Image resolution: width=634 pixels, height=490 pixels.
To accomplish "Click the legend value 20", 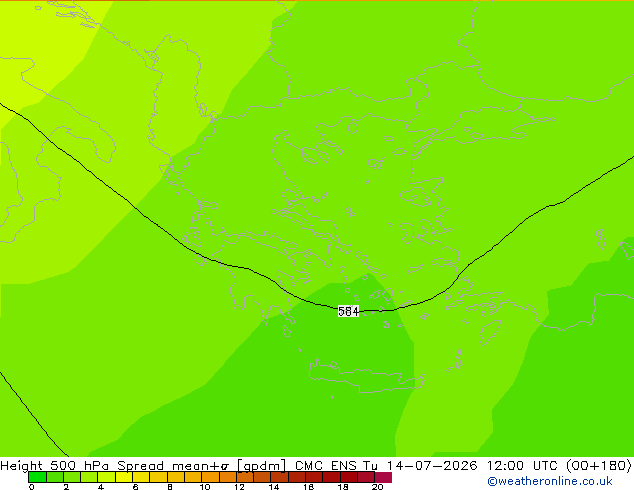I will 377,487.
